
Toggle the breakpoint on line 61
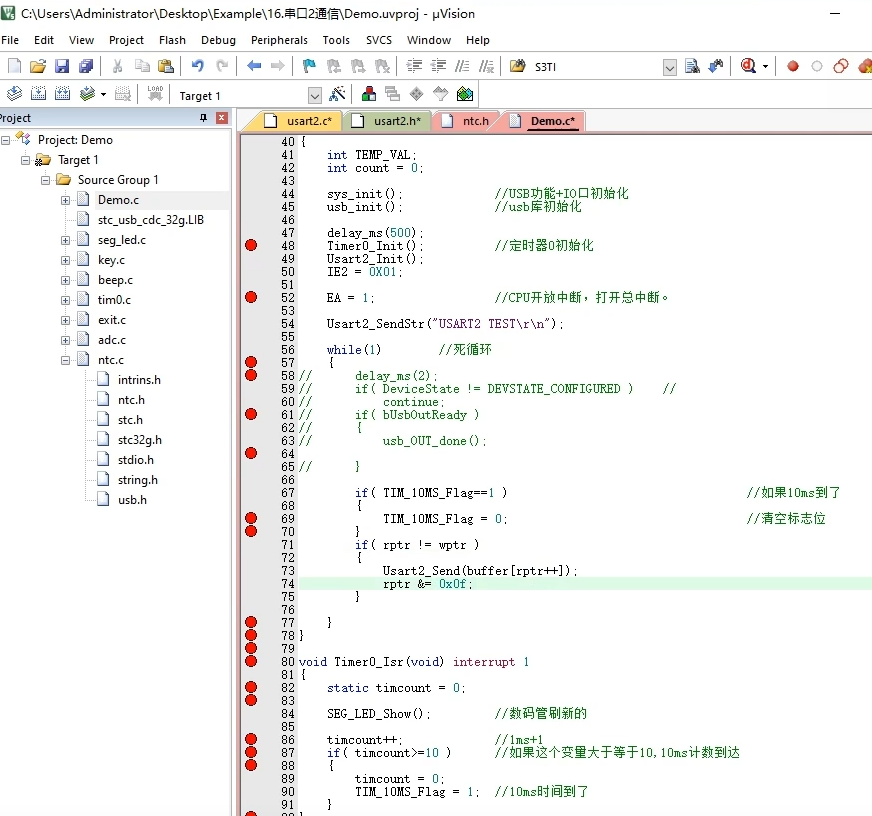tap(251, 414)
